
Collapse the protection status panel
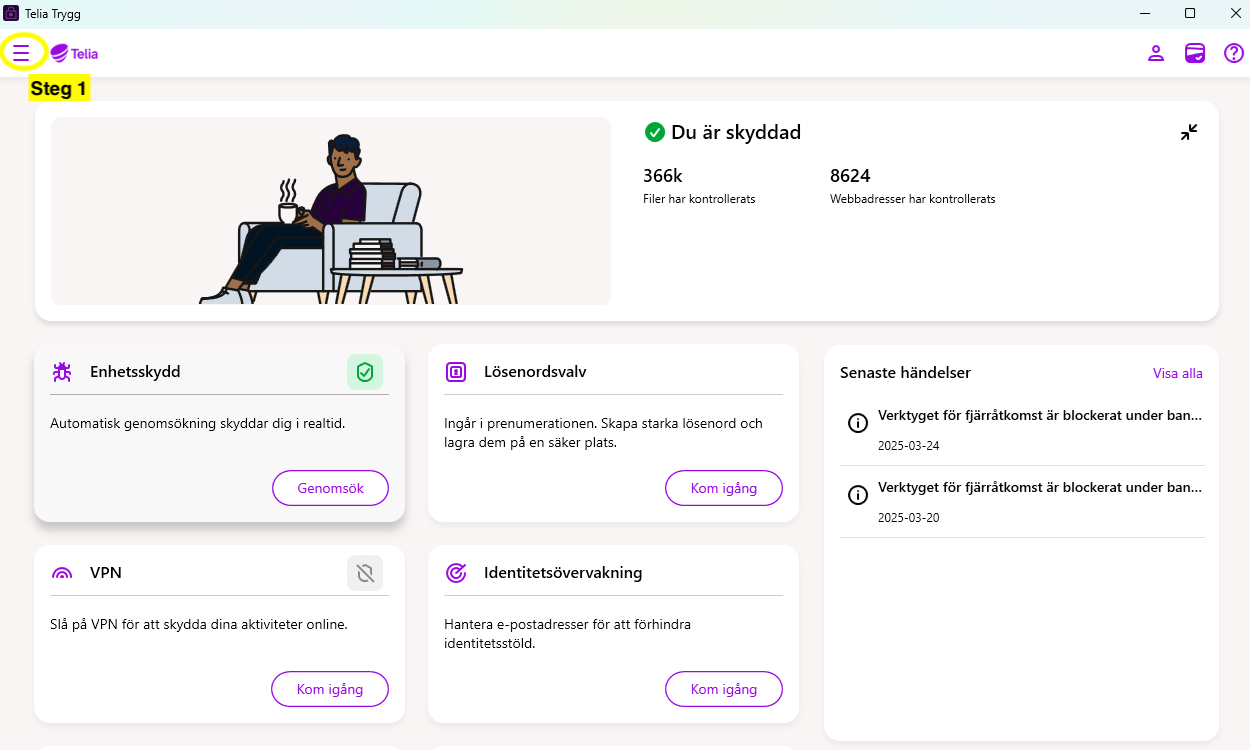point(1189,132)
